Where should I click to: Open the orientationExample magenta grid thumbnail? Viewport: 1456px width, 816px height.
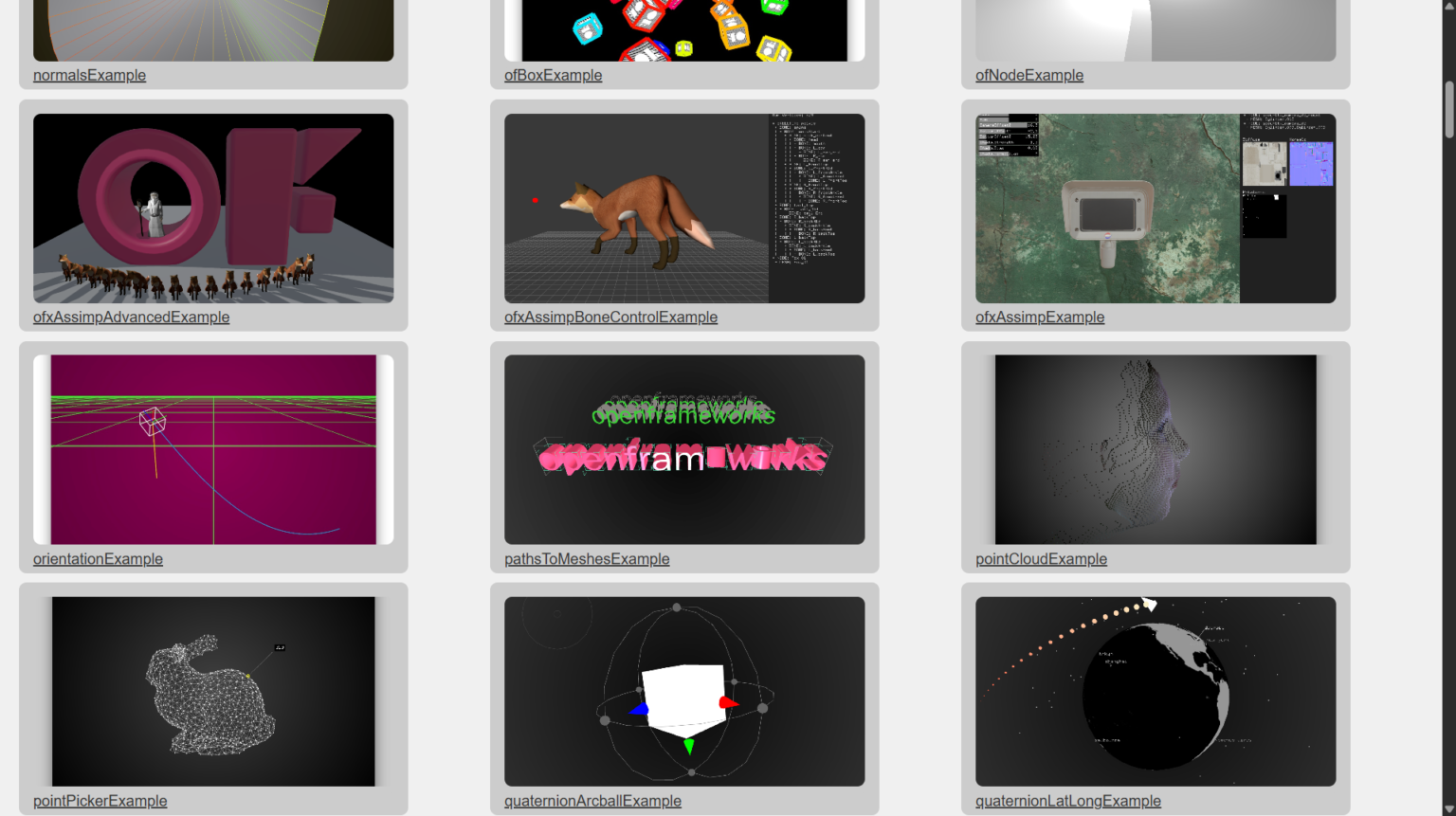[x=213, y=449]
